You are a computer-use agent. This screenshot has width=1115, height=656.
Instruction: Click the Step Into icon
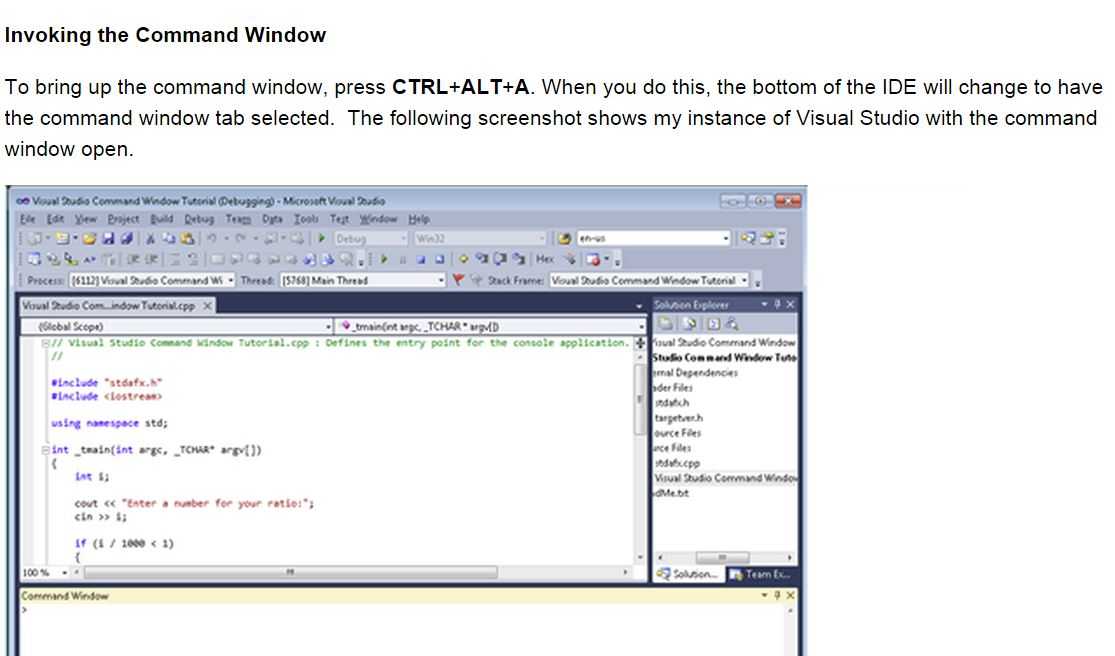[x=482, y=258]
